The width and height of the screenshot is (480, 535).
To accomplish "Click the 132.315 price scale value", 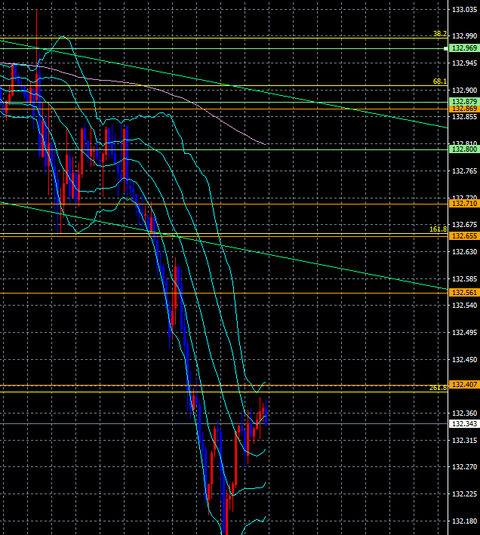I will click(x=465, y=440).
